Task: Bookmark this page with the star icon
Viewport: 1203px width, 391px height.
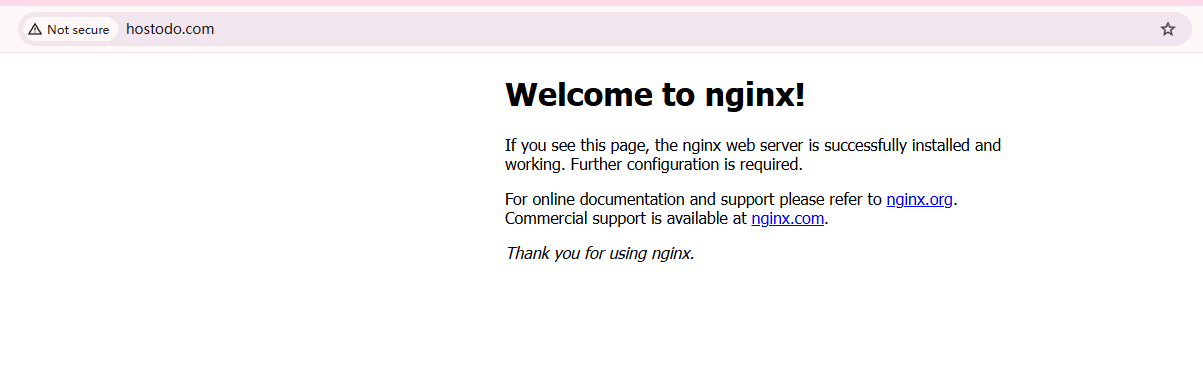Action: click(1167, 29)
